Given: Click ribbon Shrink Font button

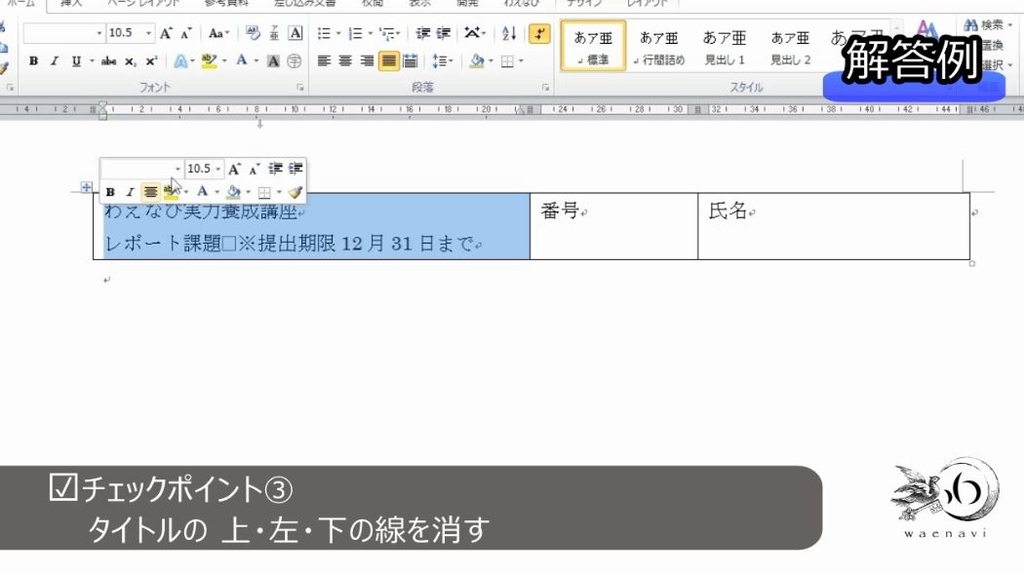Looking at the screenshot, I should pyautogui.click(x=186, y=33).
